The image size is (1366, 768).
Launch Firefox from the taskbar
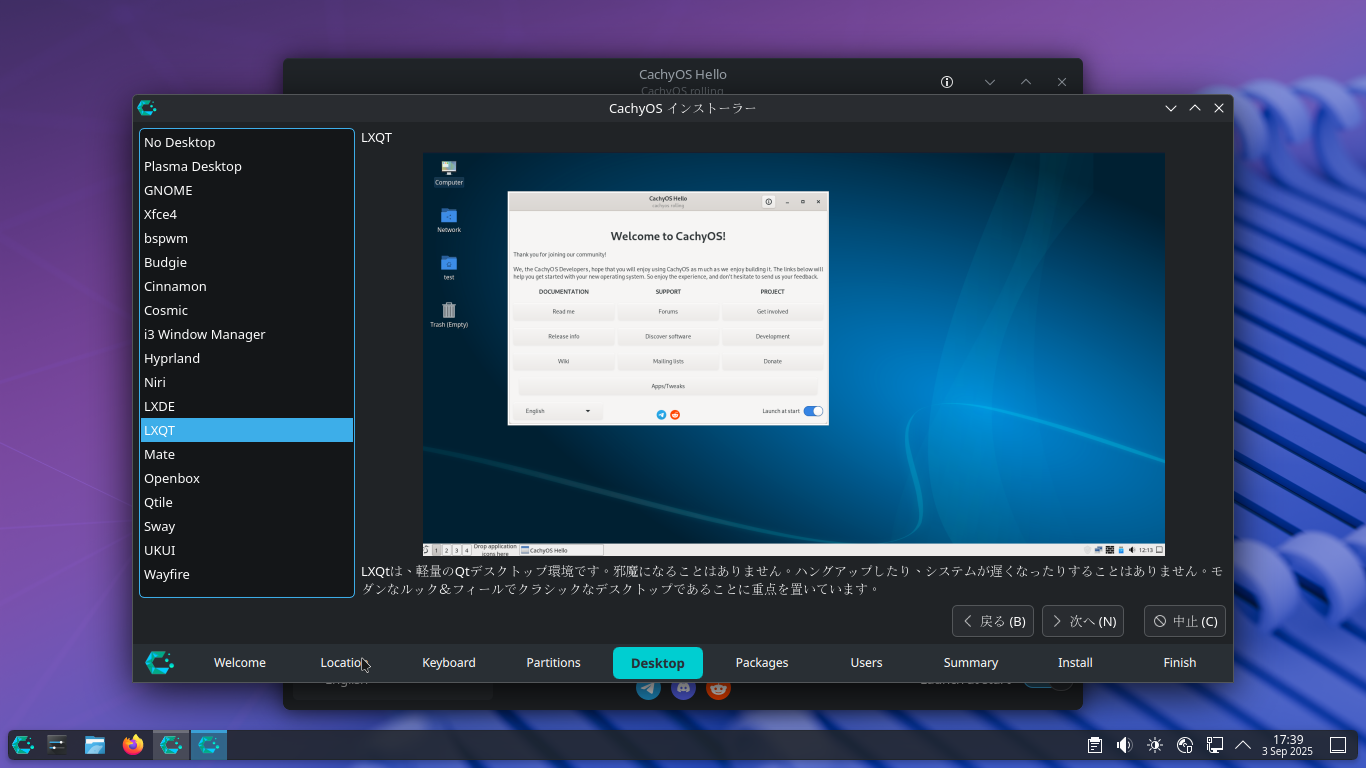coord(133,744)
